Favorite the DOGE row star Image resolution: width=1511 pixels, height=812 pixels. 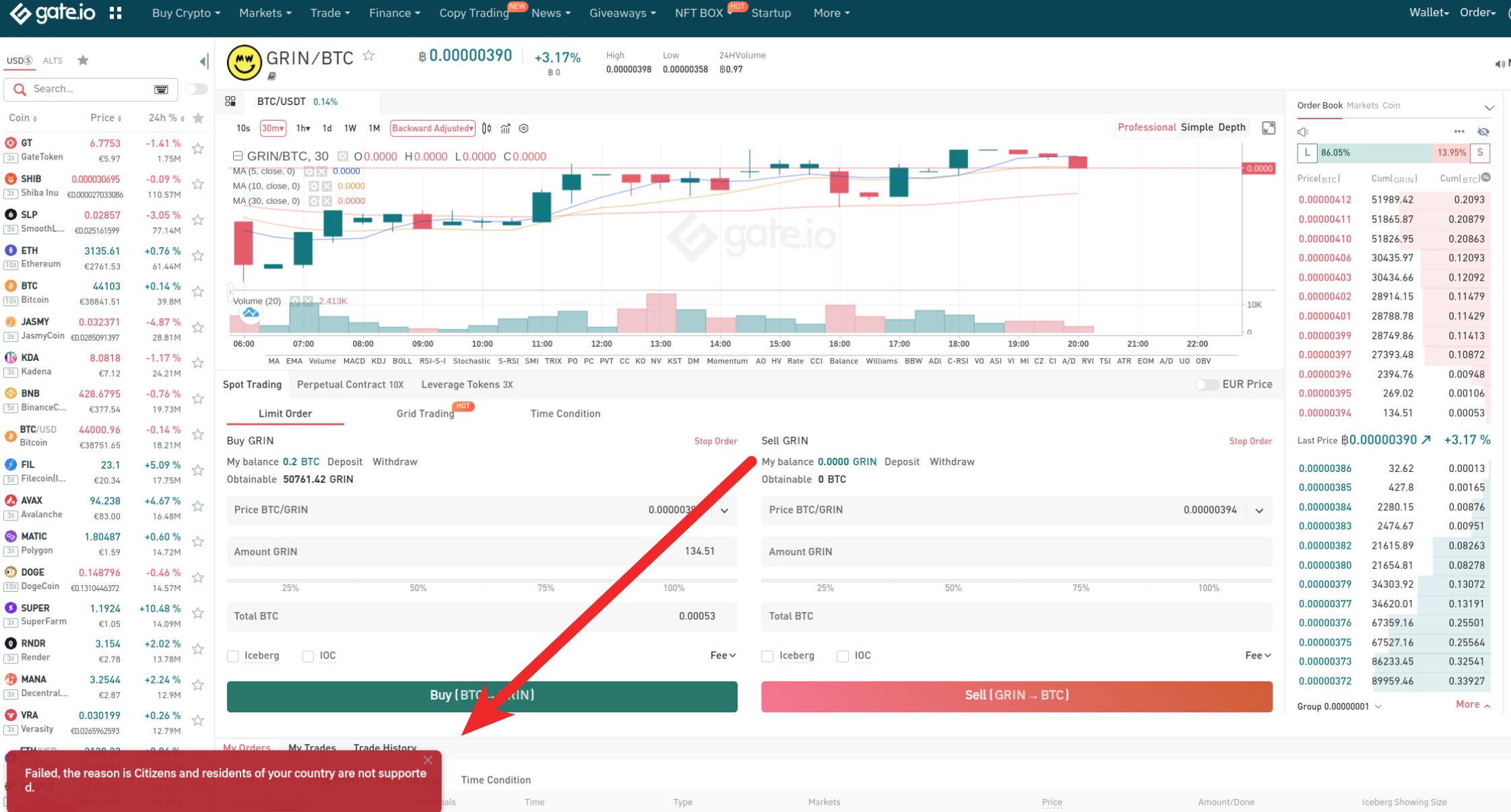click(198, 578)
